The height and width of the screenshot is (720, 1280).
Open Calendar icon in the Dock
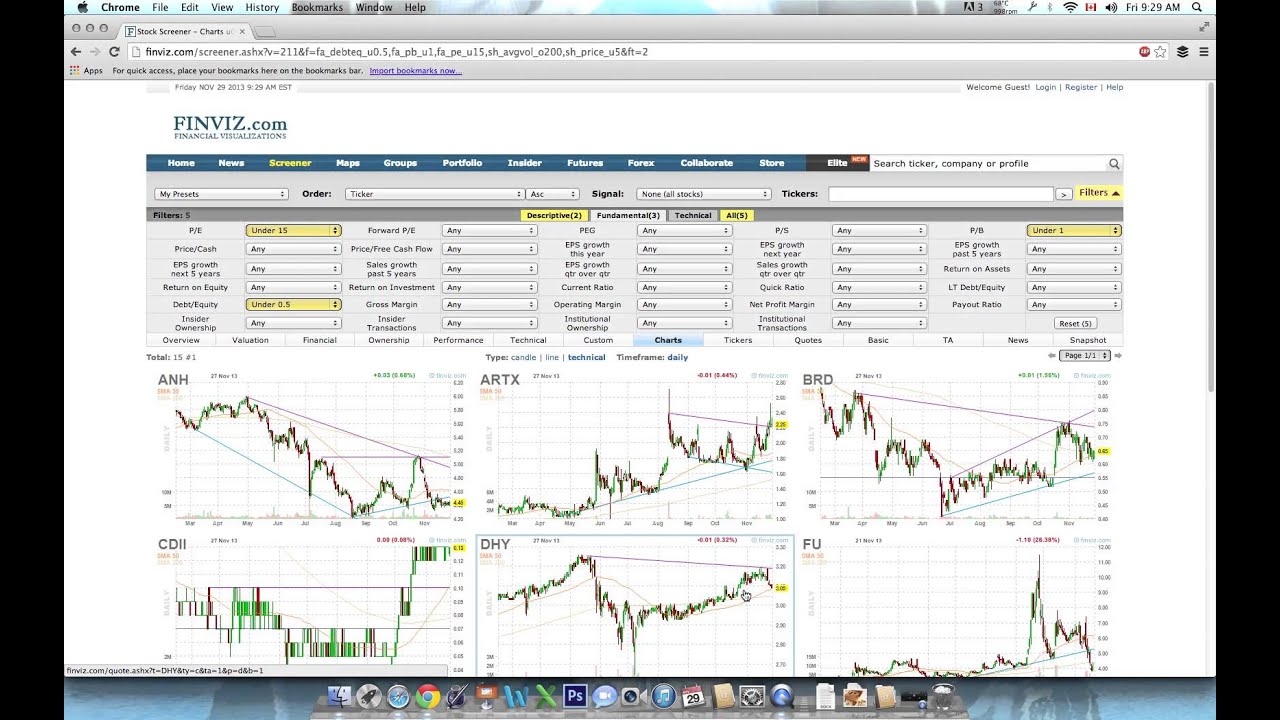click(693, 696)
